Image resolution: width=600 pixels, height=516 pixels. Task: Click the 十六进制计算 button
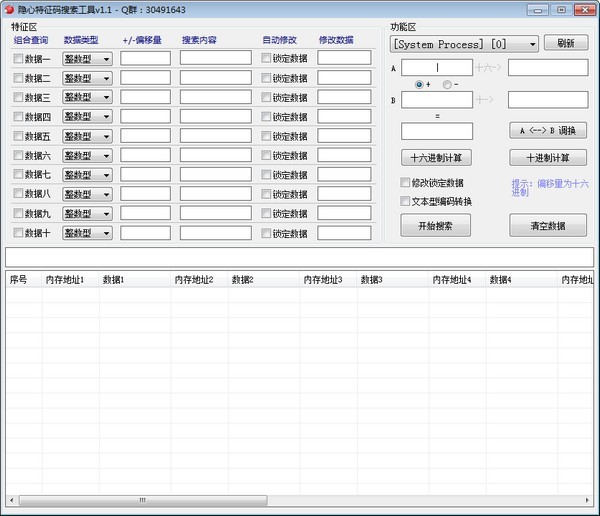pos(436,158)
